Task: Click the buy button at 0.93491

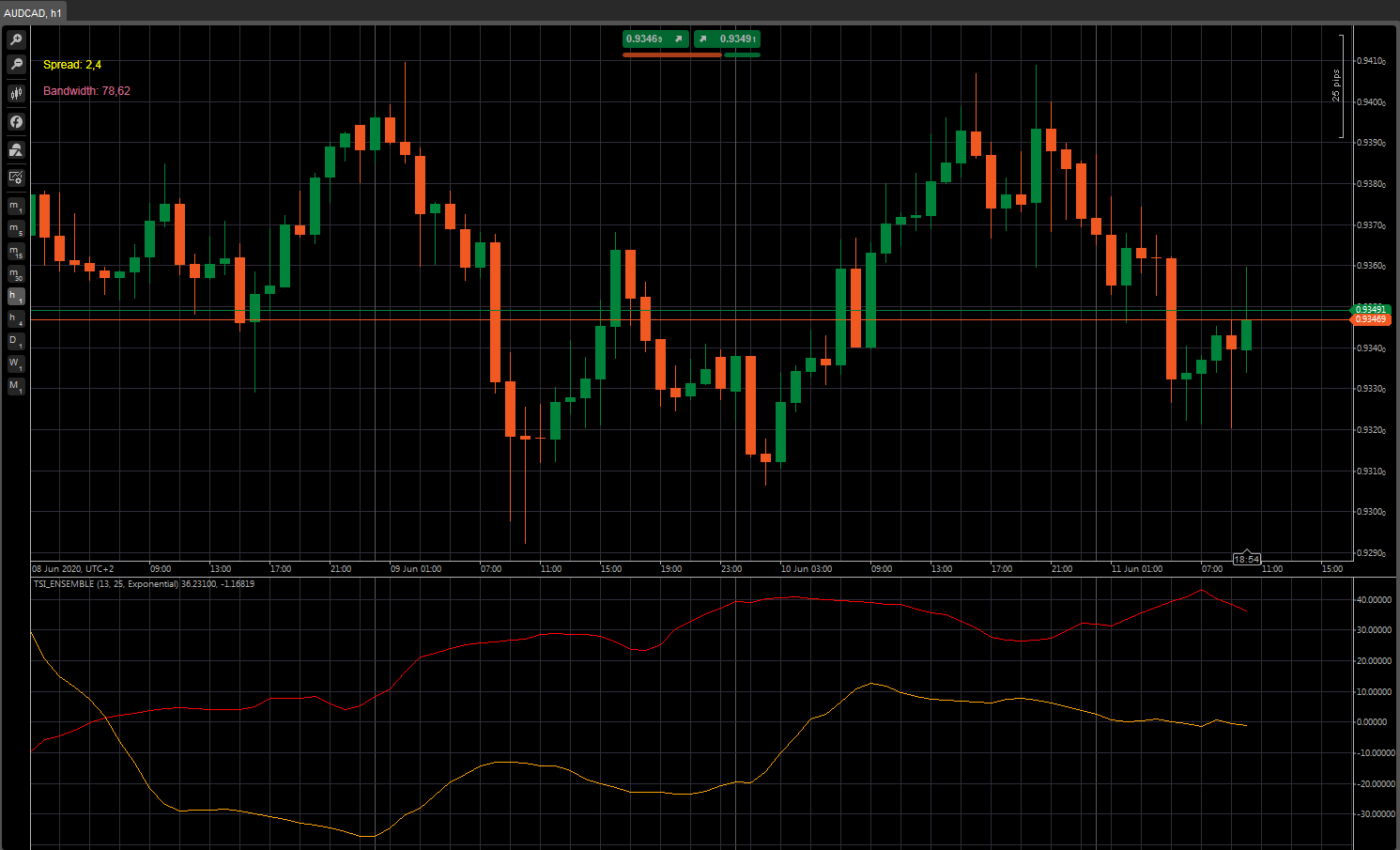Action: [727, 39]
